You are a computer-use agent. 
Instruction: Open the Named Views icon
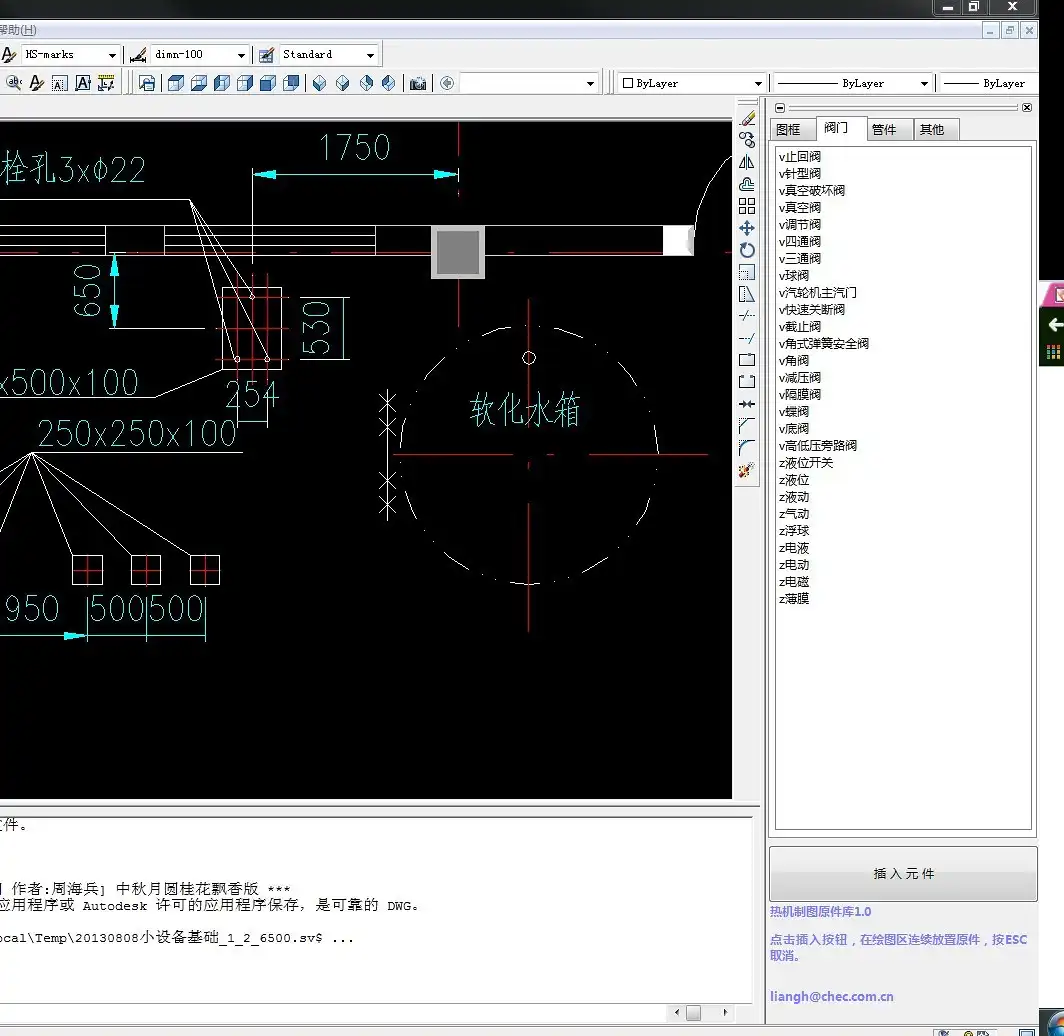click(147, 83)
